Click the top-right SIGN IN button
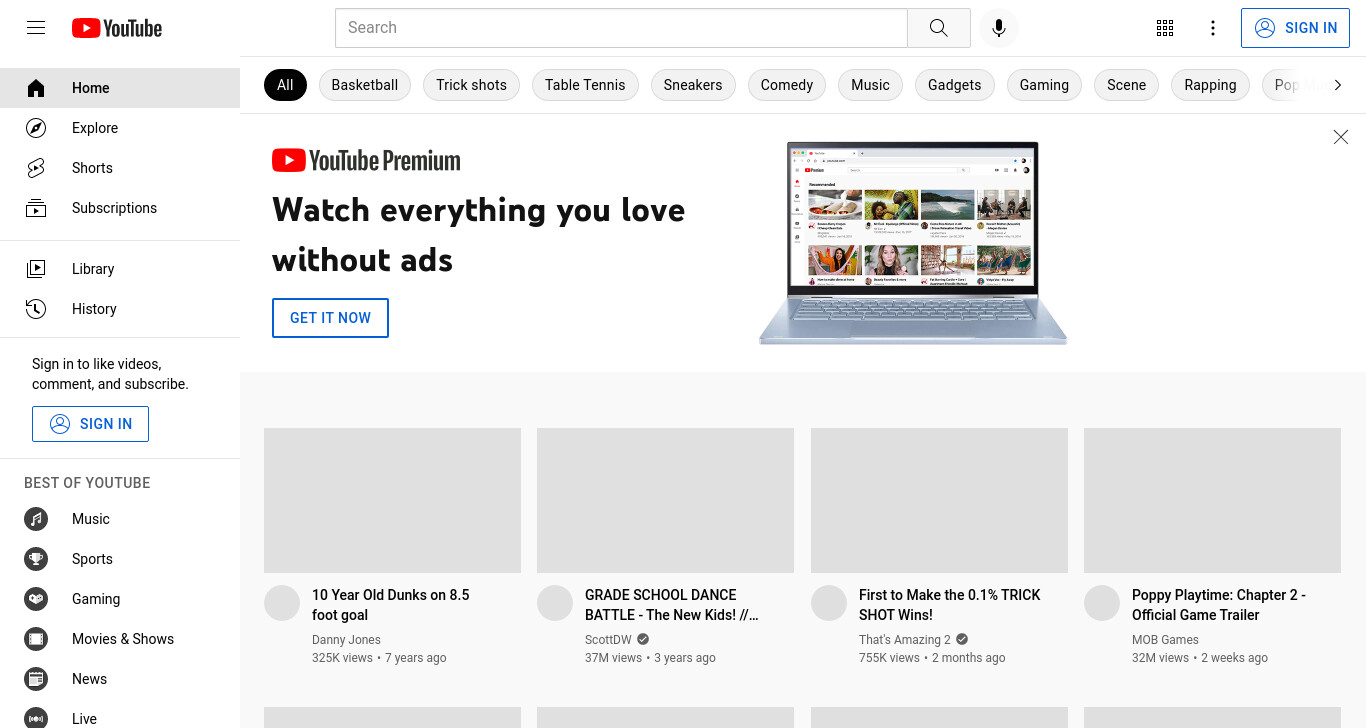This screenshot has height=728, width=1366. pyautogui.click(x=1295, y=28)
